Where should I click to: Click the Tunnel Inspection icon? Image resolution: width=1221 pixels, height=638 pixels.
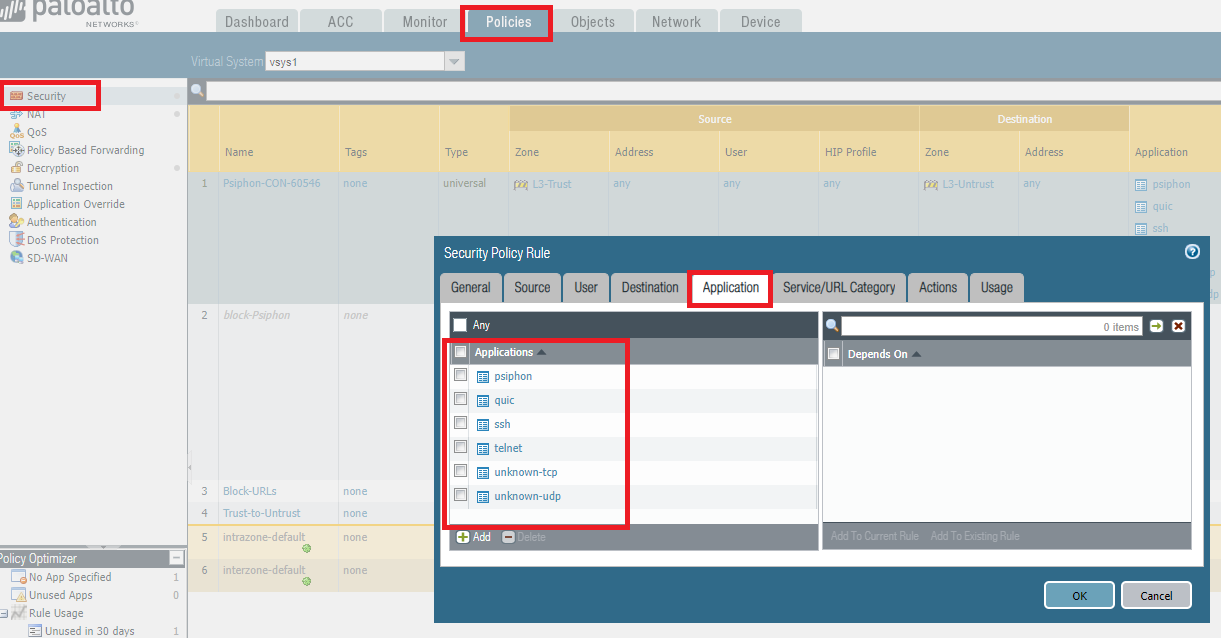(17, 186)
